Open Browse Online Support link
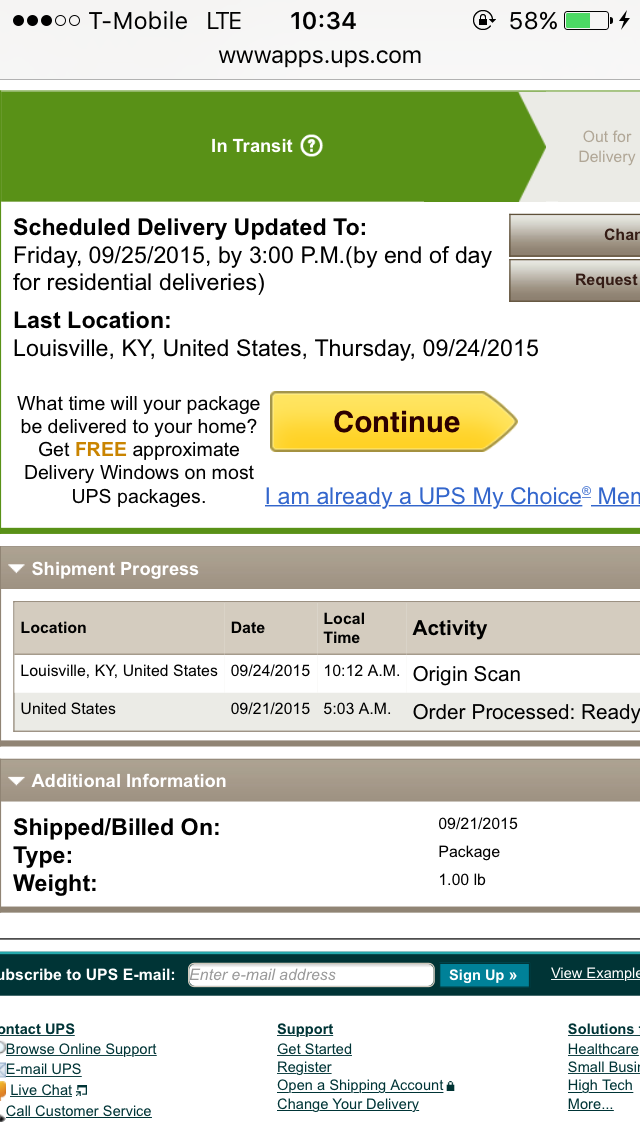This screenshot has width=640, height=1136. pos(81,1049)
